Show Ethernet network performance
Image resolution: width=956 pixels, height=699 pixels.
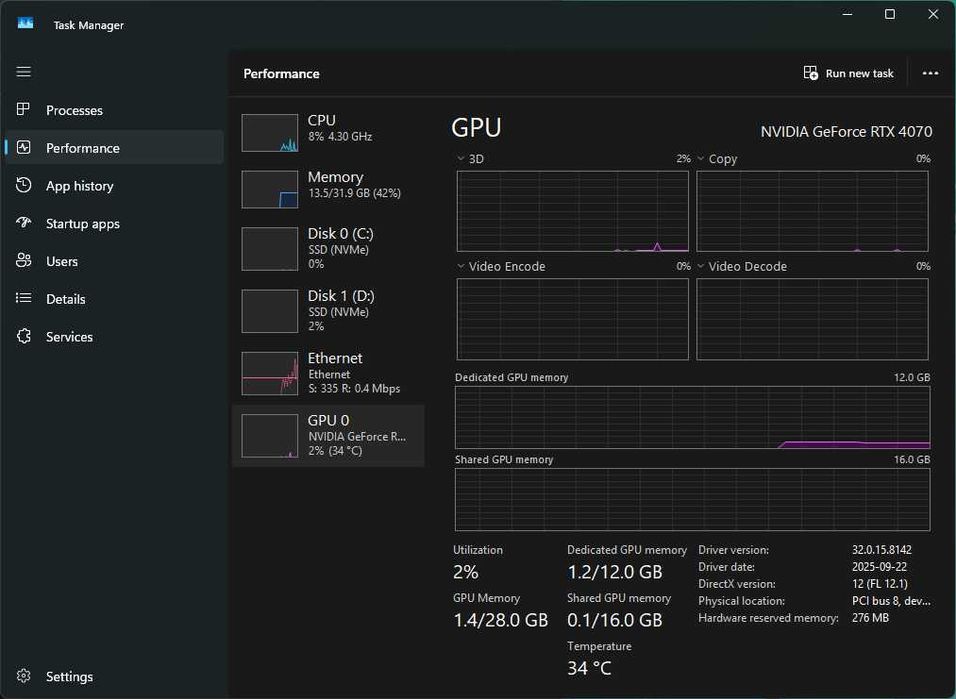(328, 373)
